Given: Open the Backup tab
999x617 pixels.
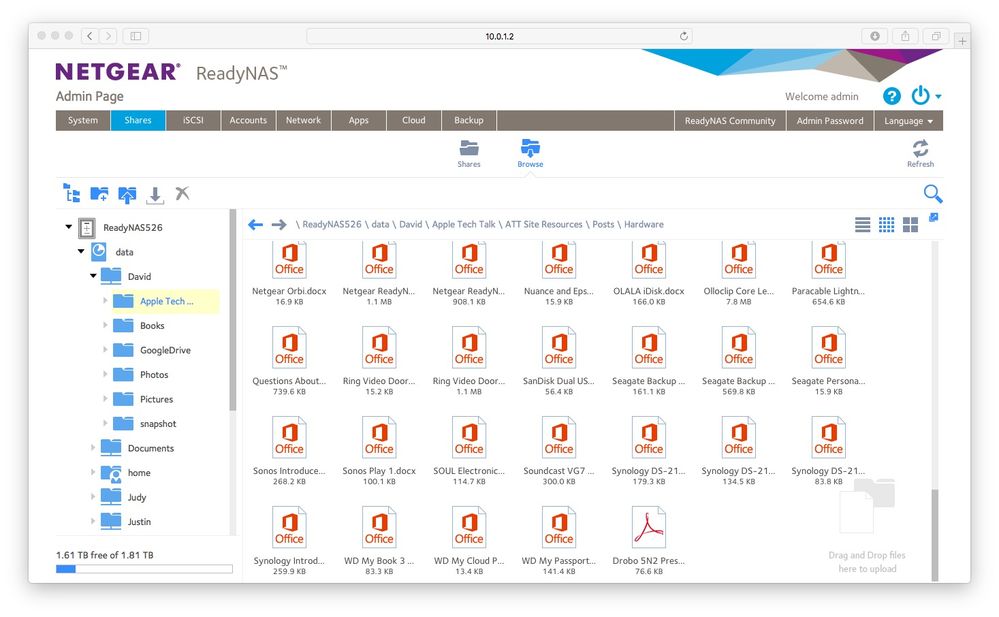Looking at the screenshot, I should [x=469, y=120].
